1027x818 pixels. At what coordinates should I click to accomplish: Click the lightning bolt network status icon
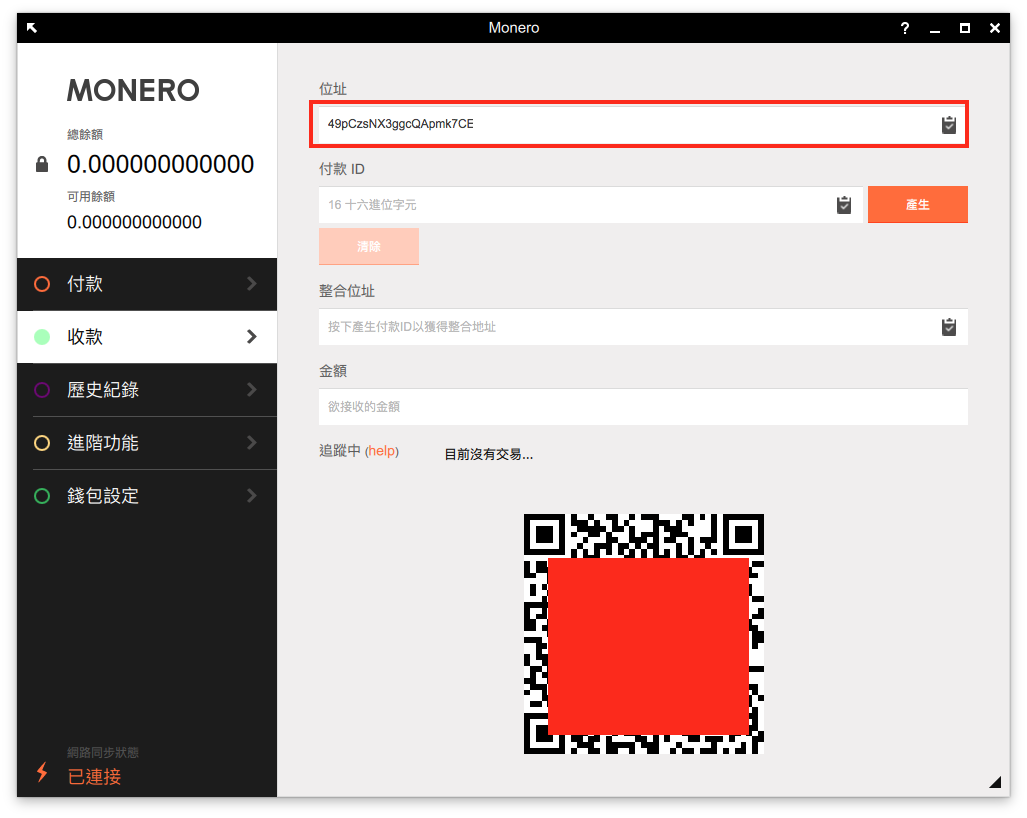click(x=42, y=772)
